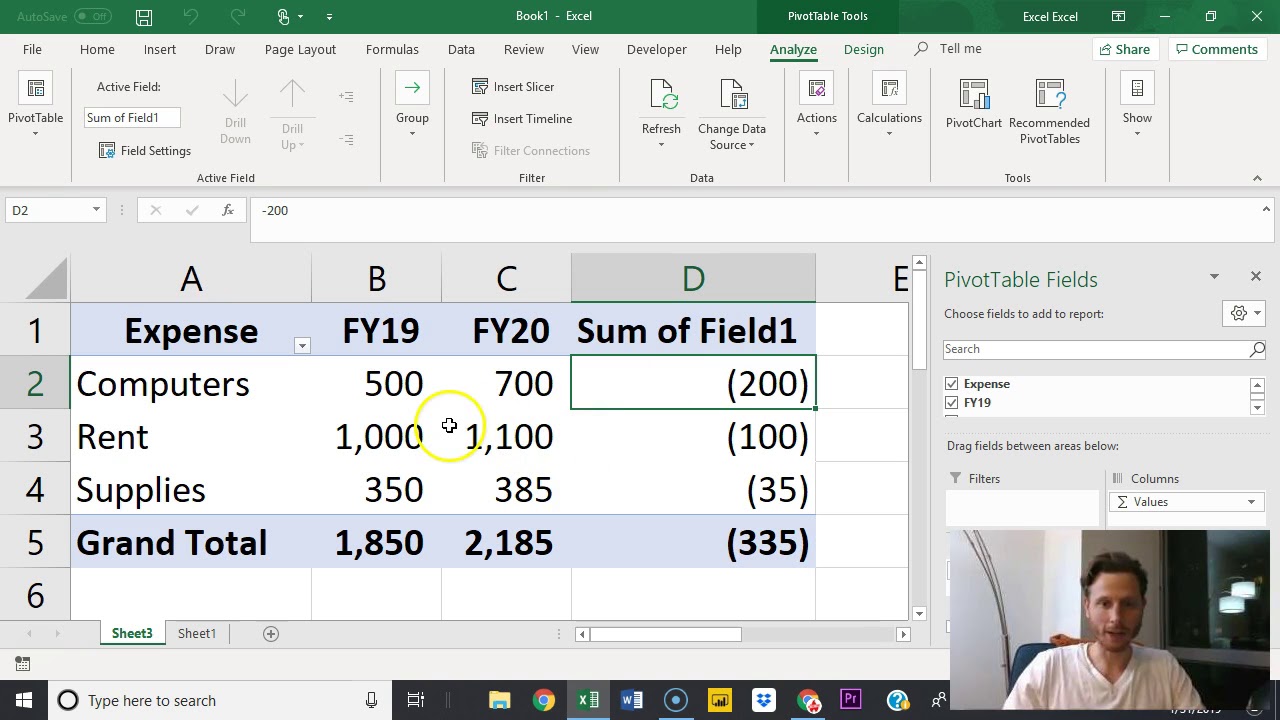The image size is (1280, 720).
Task: Select row 3 header
Action: pyautogui.click(x=35, y=437)
